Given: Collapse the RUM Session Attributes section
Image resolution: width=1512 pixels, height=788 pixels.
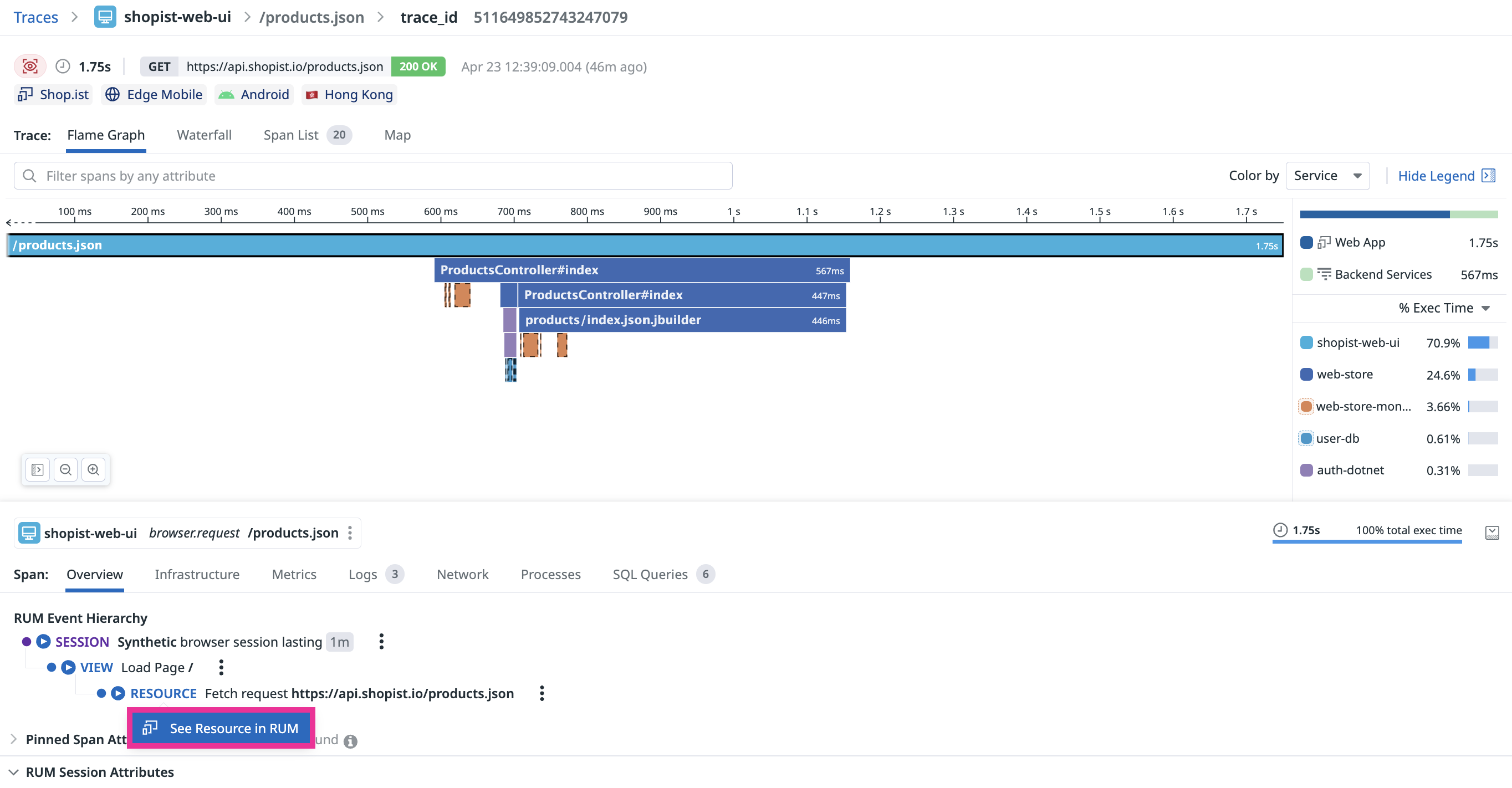Looking at the screenshot, I should pyautogui.click(x=14, y=771).
